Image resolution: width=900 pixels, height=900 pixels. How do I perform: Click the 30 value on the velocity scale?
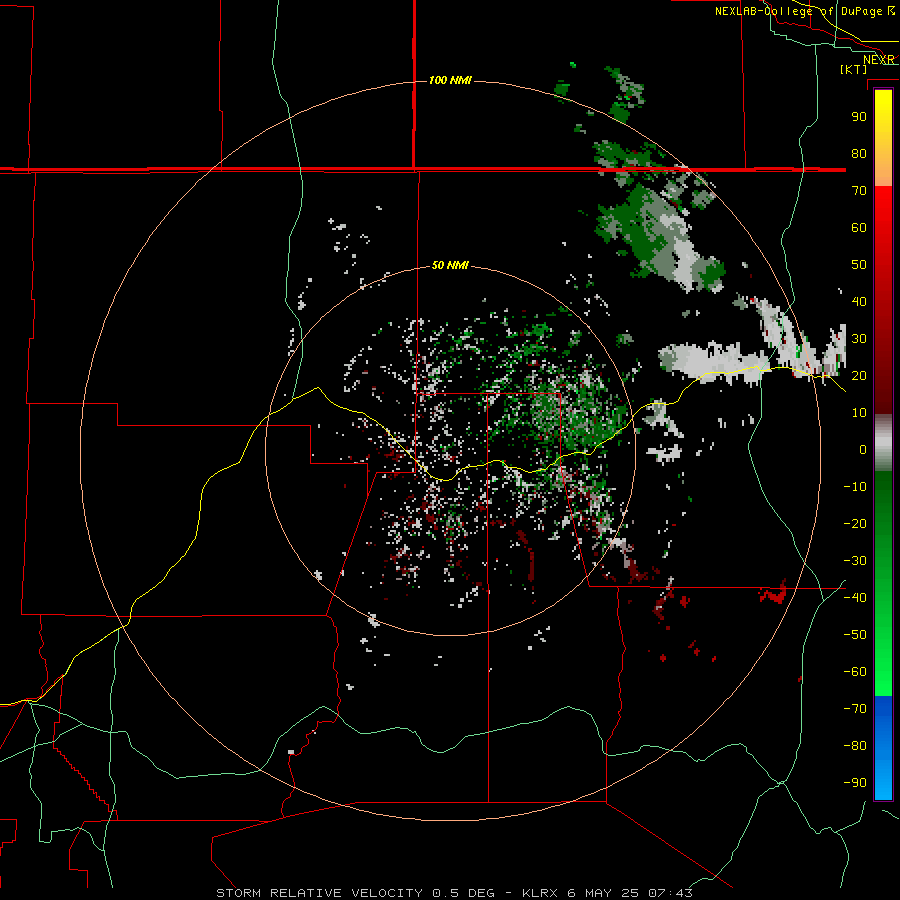pyautogui.click(x=859, y=339)
